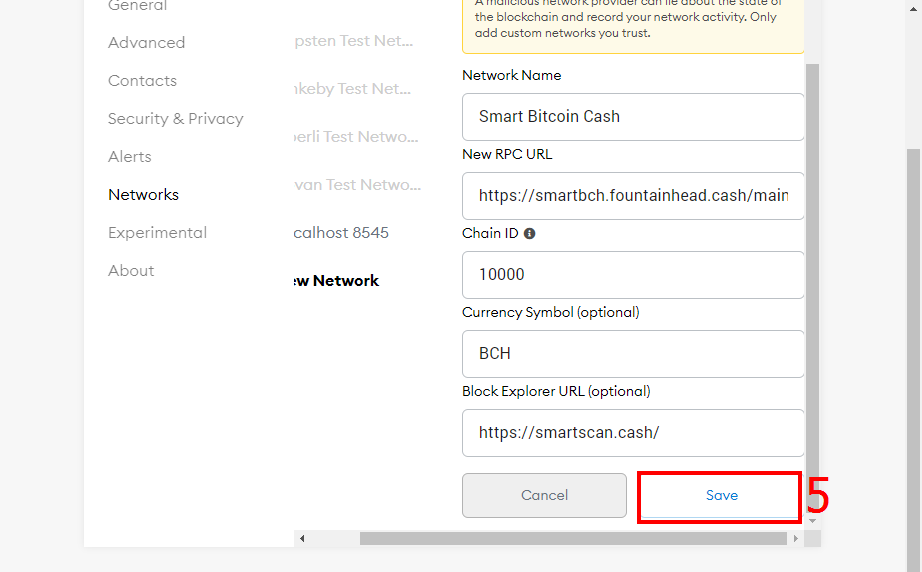The height and width of the screenshot is (572, 922).
Task: Select Localhost 8545 in the network list
Action: click(x=342, y=233)
